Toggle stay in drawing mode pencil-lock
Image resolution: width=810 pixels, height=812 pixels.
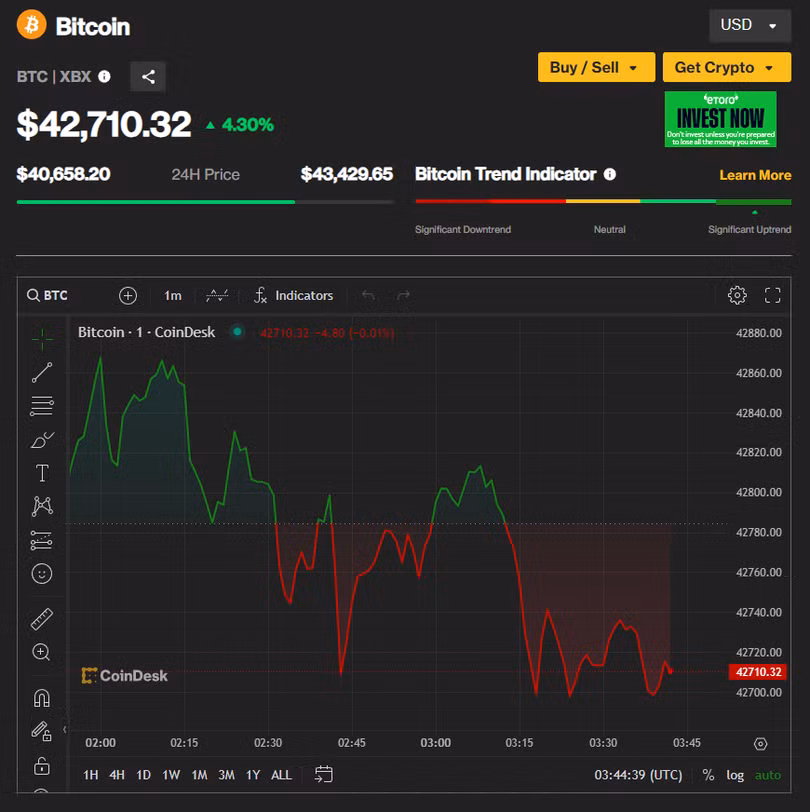(x=42, y=731)
